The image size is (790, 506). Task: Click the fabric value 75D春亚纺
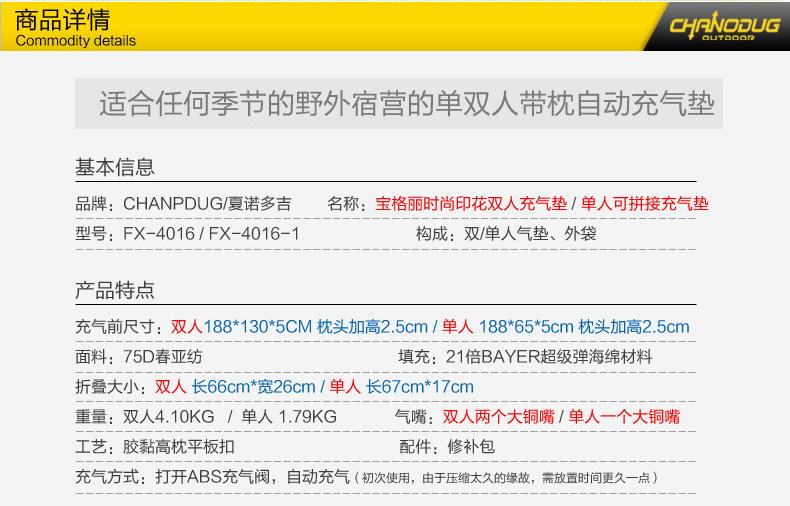click(162, 357)
